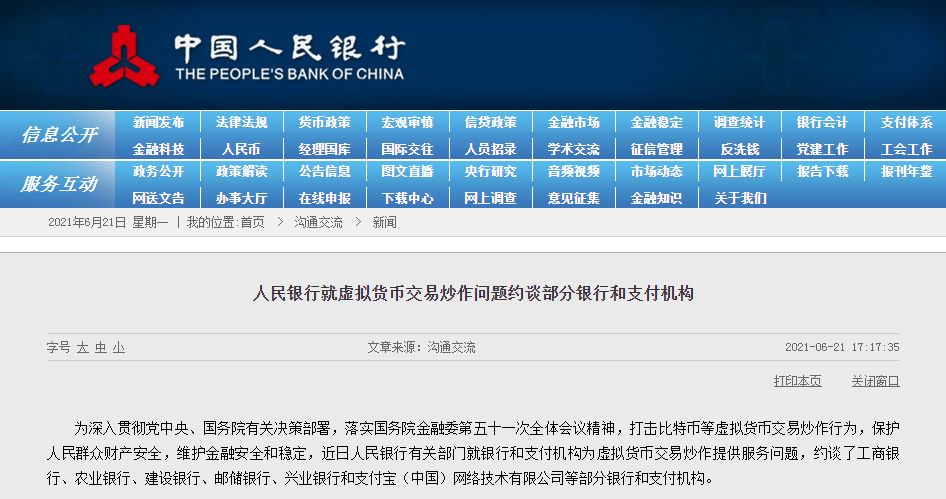Open 报刊年鉴 link
946x499 pixels.
[906, 171]
